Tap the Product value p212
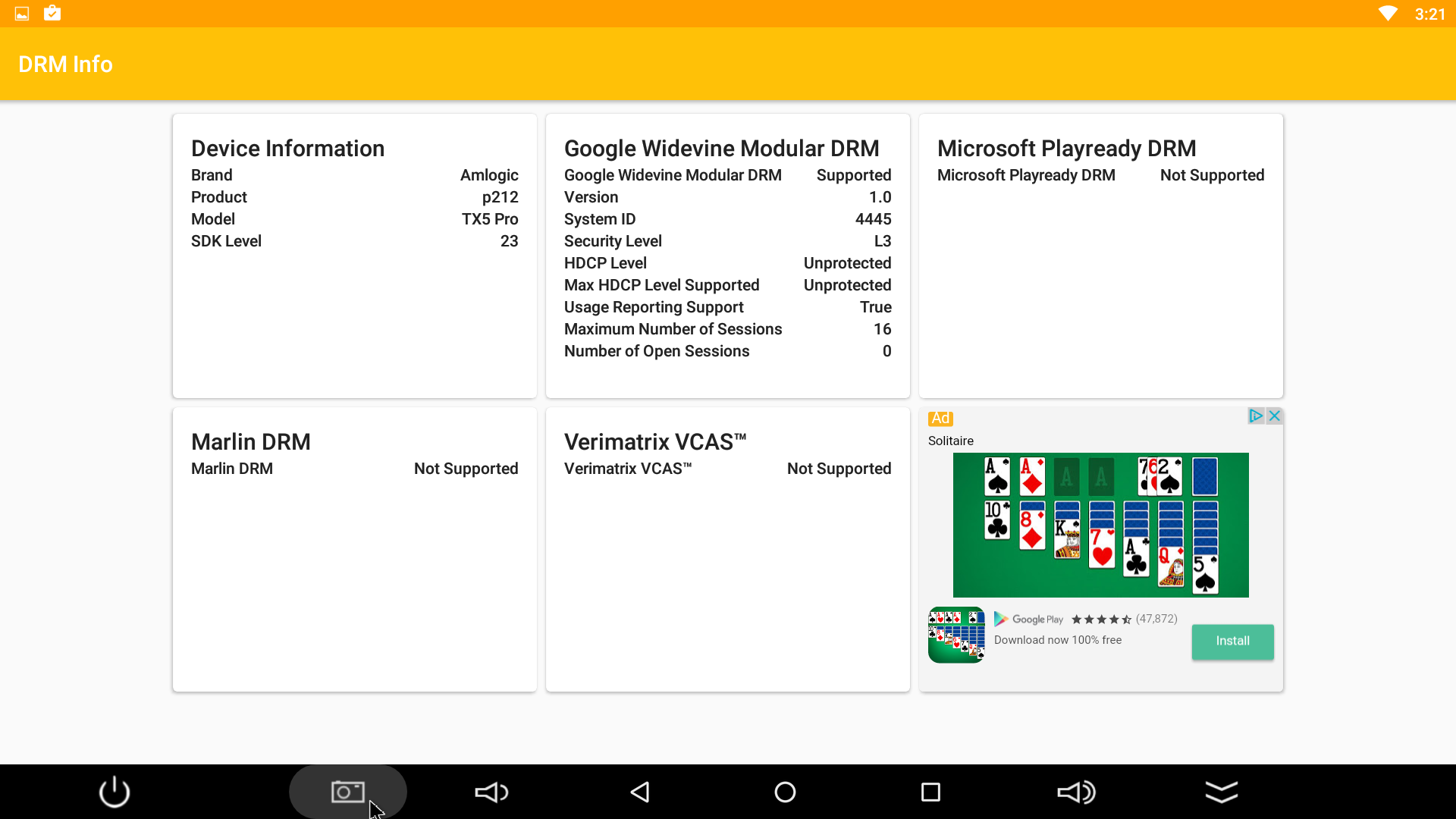Screen dimensions: 1456x819 [500, 197]
